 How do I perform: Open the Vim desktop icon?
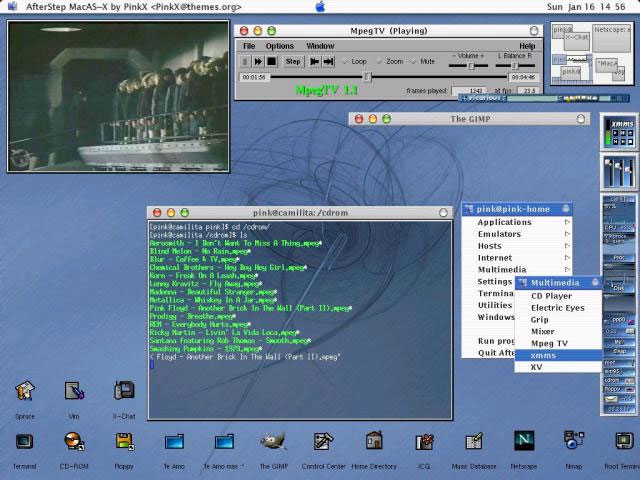(x=74, y=392)
